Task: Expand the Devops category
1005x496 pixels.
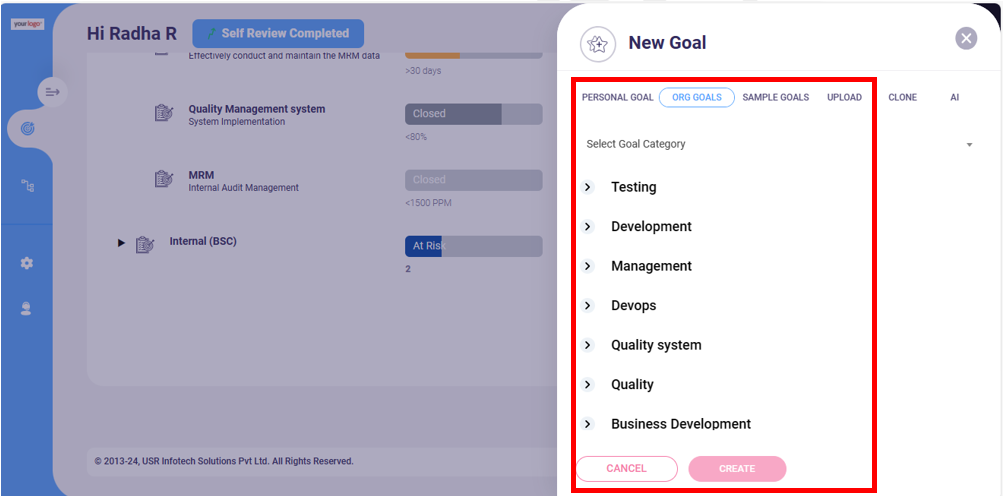Action: (x=588, y=306)
